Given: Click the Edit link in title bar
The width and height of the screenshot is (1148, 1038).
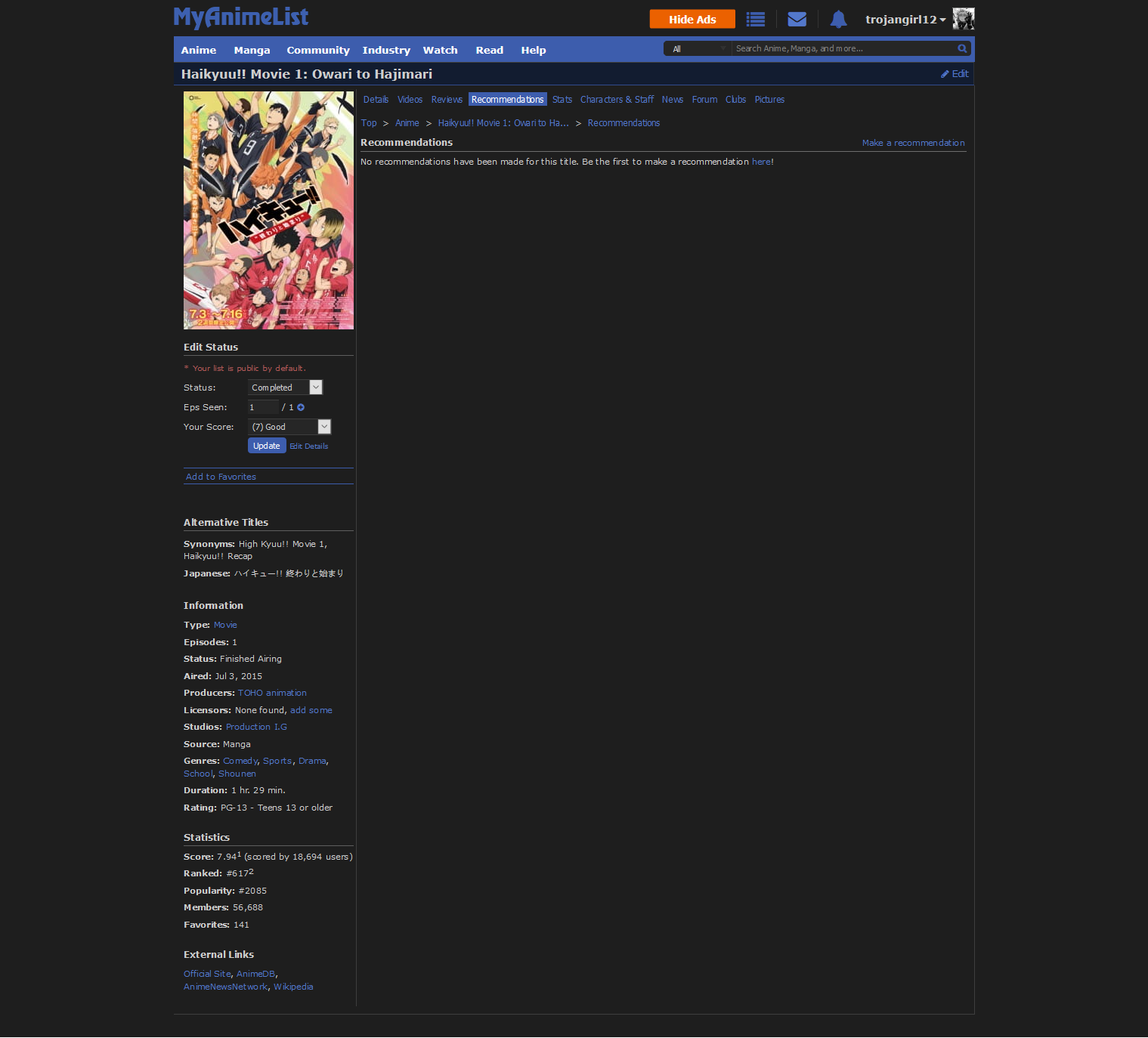Looking at the screenshot, I should point(955,74).
